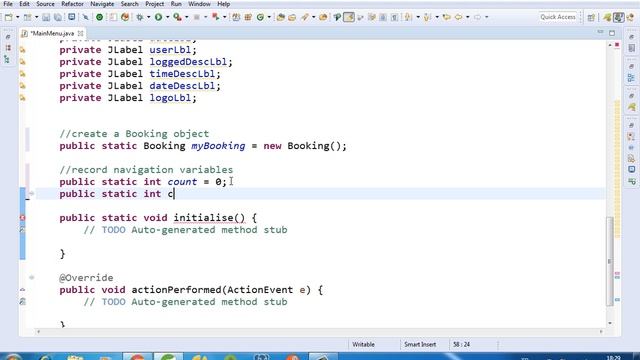Open the Window menu
Screen dimensions: 640x360
pyautogui.click(x=199, y=4)
